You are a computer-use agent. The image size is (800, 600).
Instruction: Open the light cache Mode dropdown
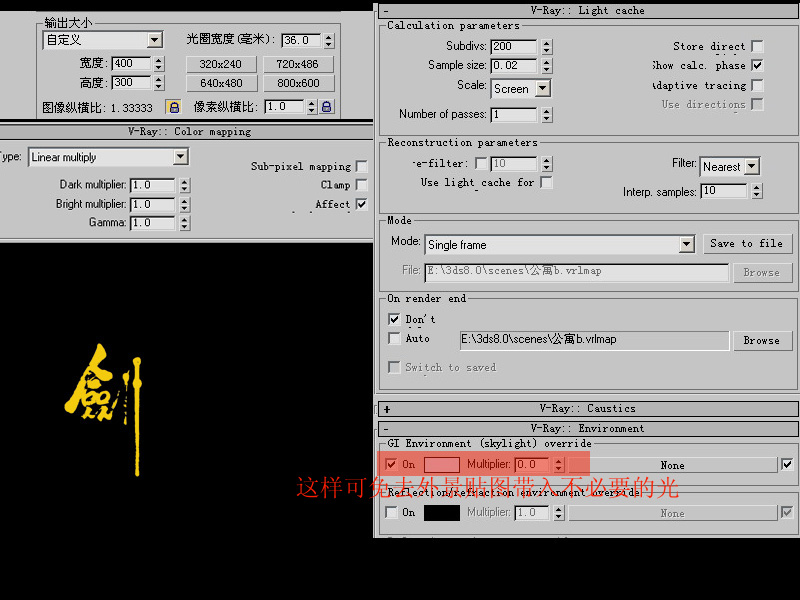(686, 244)
